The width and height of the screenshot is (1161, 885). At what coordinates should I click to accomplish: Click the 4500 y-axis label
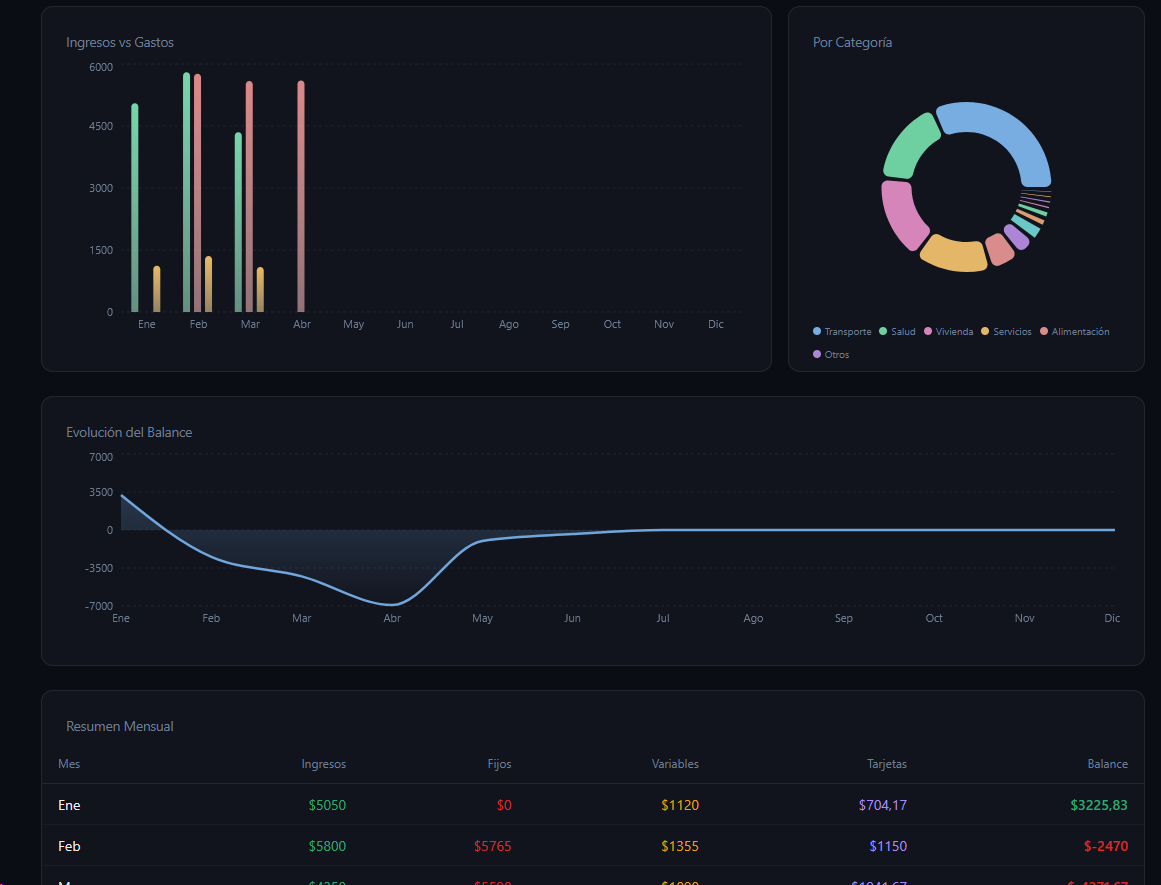click(x=101, y=126)
